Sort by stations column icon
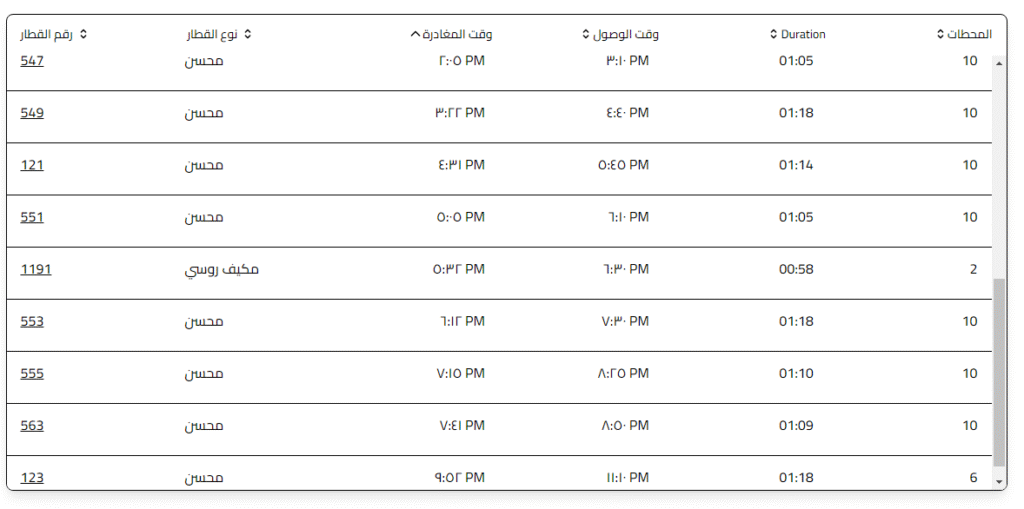The image size is (1024, 509). (940, 34)
